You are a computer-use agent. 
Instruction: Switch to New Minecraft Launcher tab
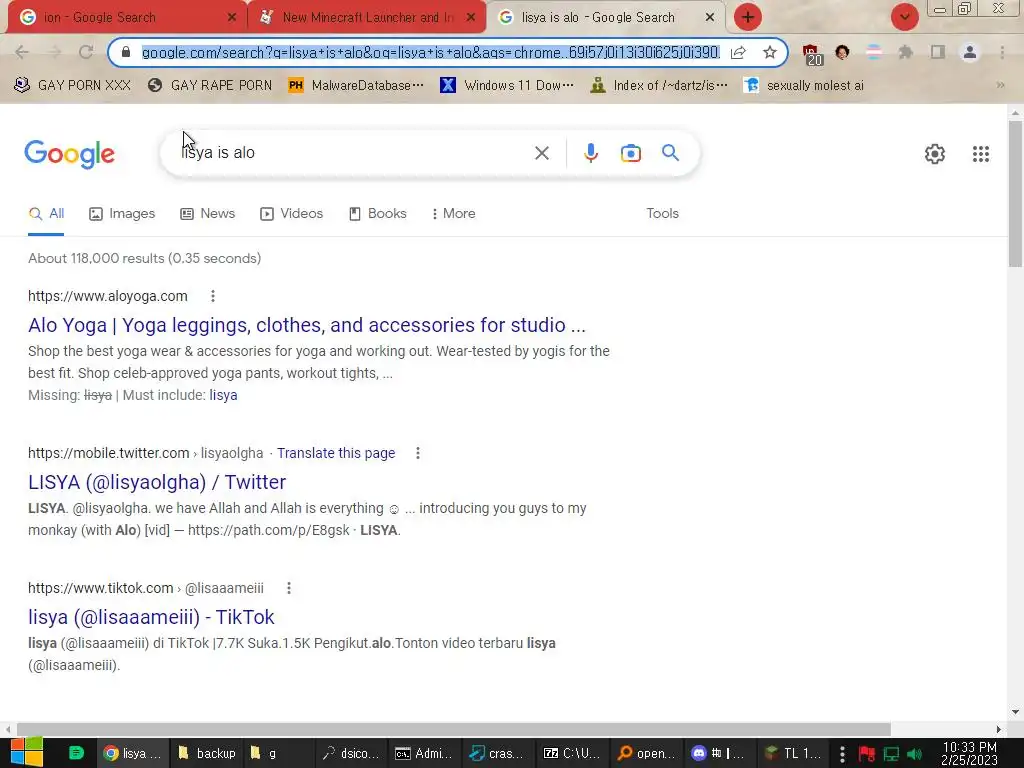pyautogui.click(x=367, y=17)
